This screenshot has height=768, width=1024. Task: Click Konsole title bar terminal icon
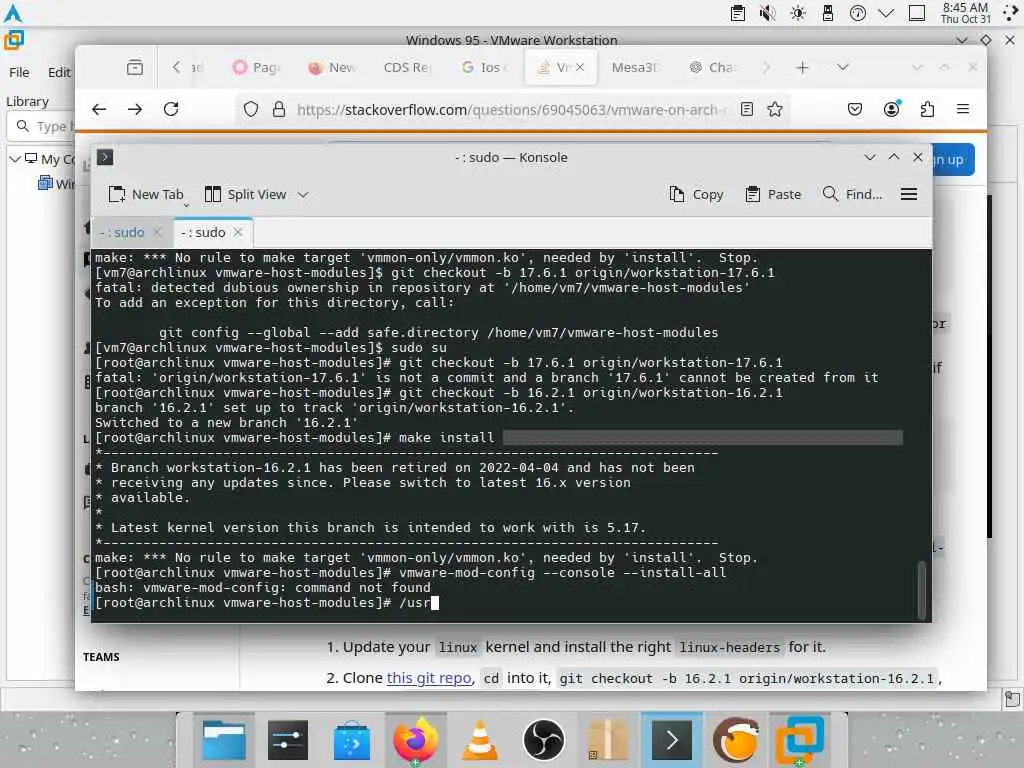[x=104, y=157]
